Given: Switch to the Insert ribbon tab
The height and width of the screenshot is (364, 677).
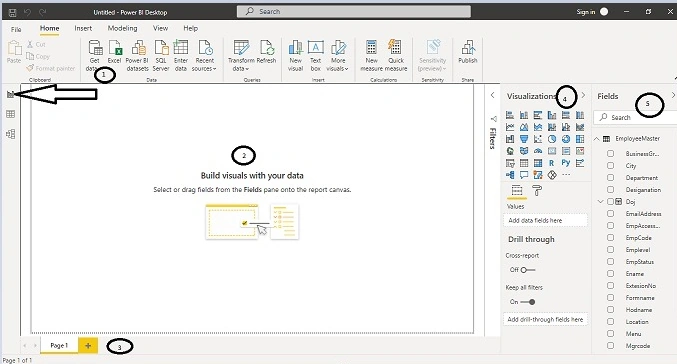Looking at the screenshot, I should (83, 28).
